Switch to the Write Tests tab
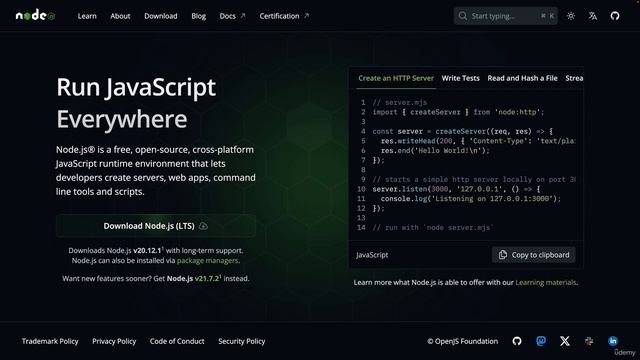This screenshot has width=640, height=360. tap(460, 78)
